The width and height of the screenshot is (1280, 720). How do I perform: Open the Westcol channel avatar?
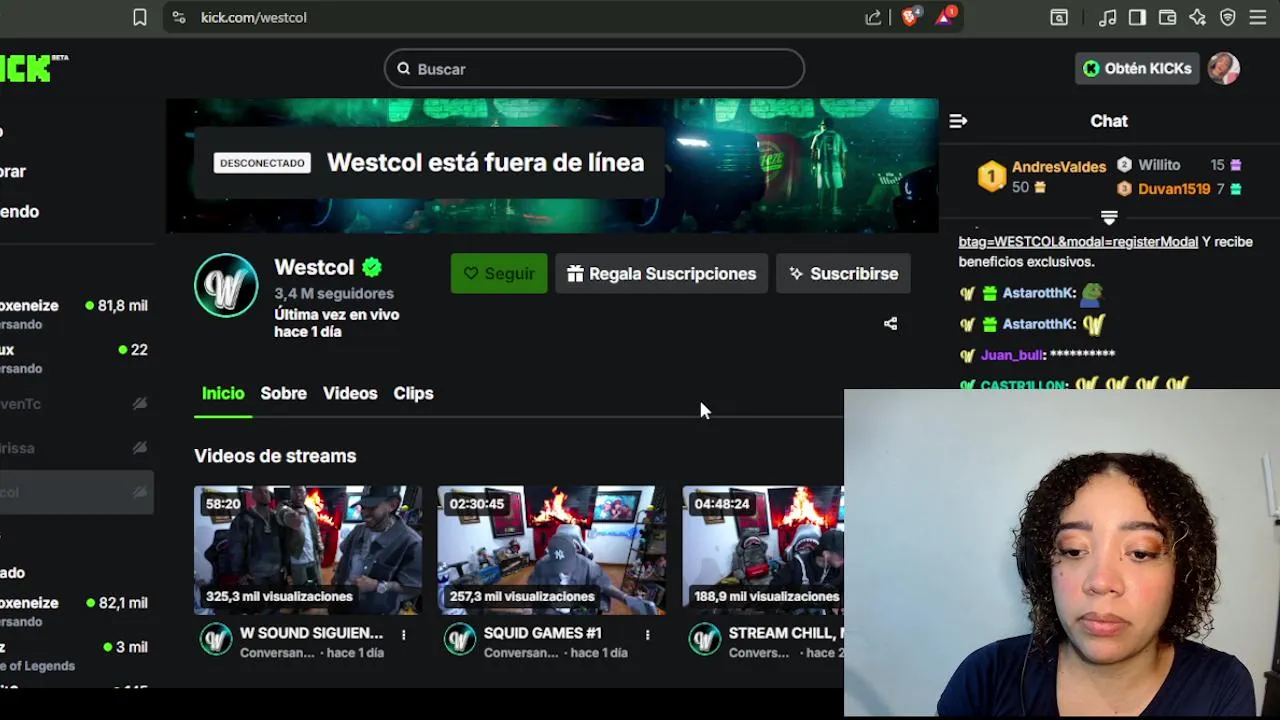(x=226, y=285)
